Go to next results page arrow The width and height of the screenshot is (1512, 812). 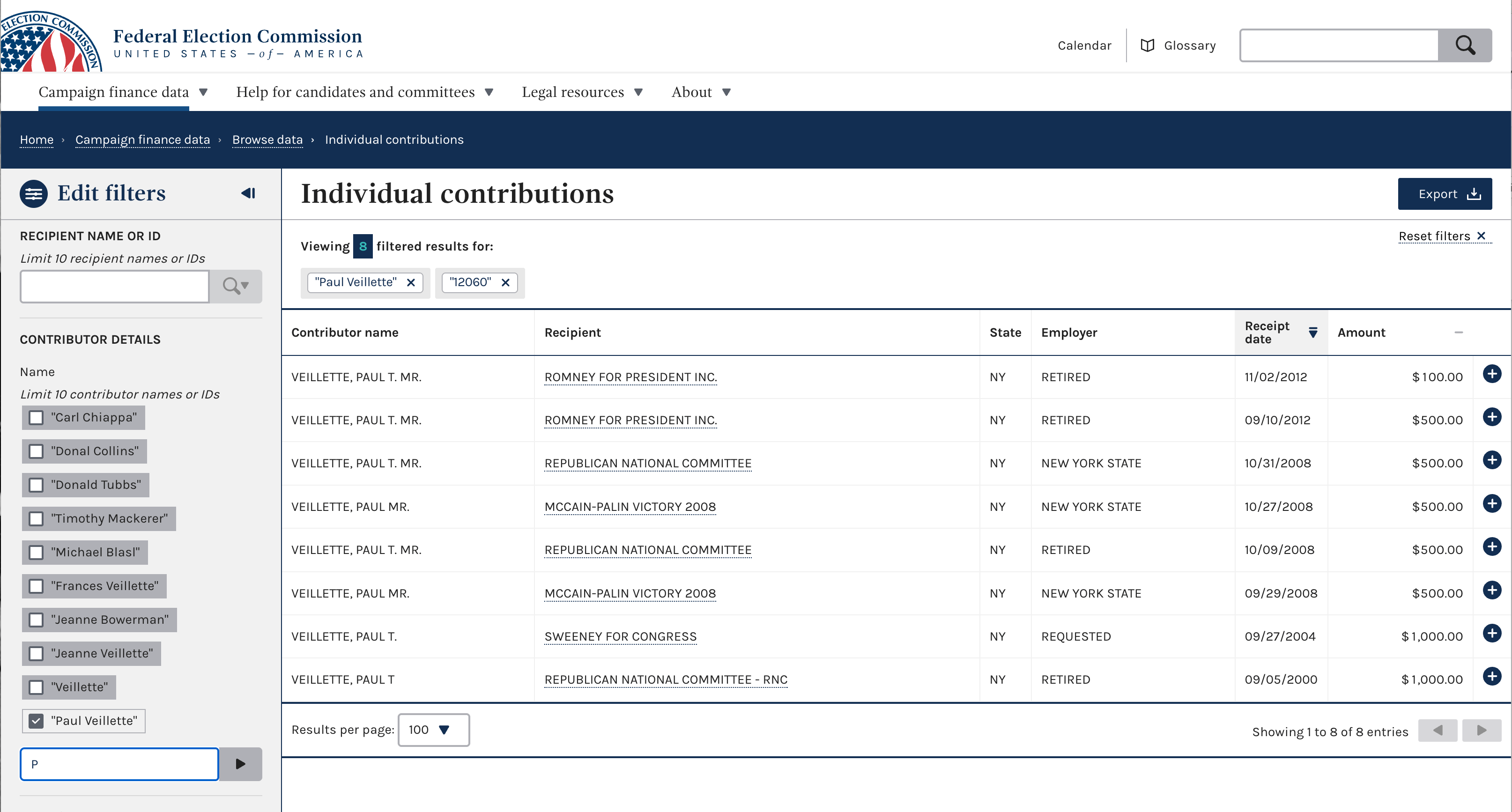pos(1482,731)
